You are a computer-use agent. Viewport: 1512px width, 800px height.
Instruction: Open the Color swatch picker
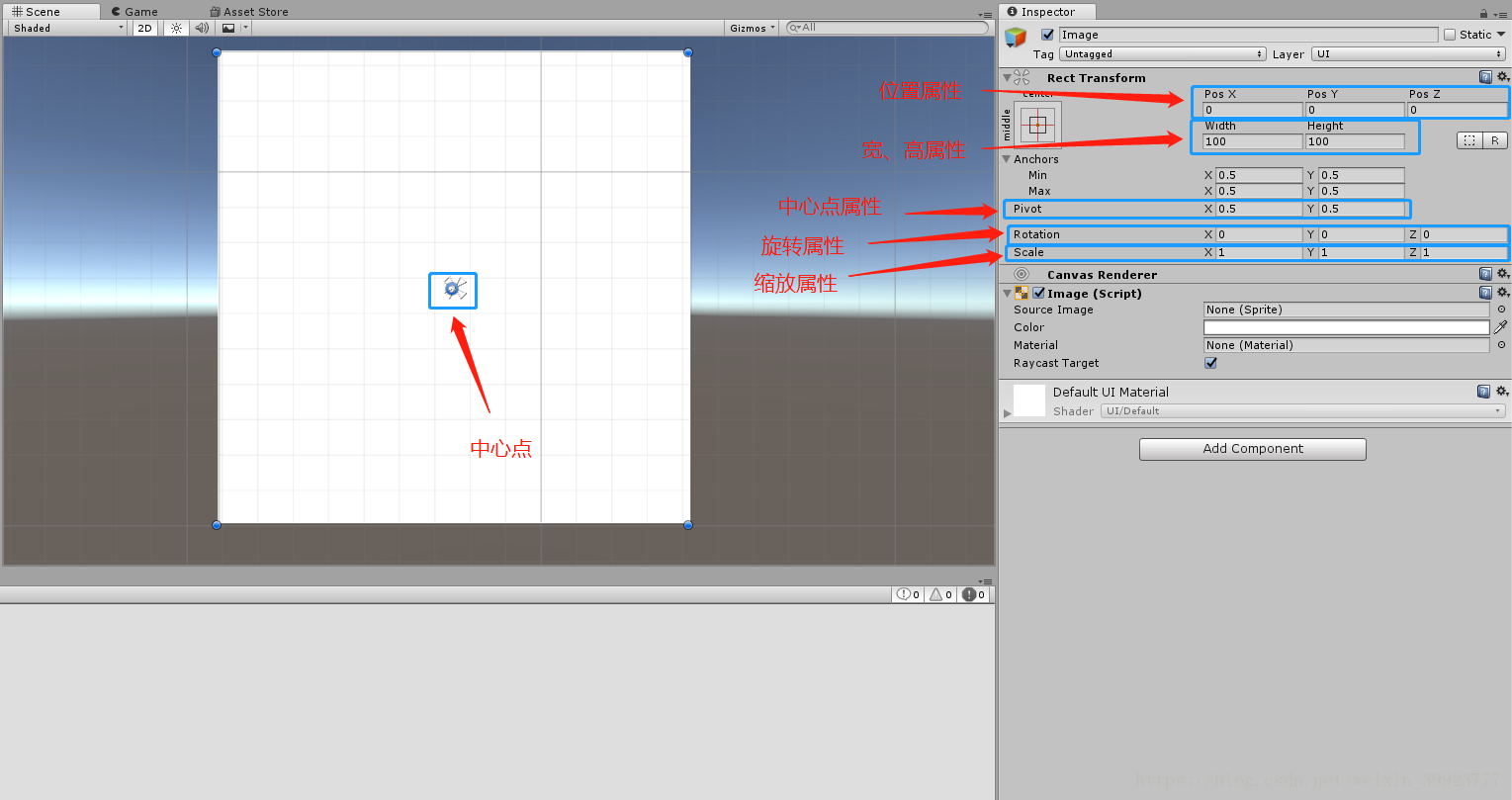[x=1346, y=327]
